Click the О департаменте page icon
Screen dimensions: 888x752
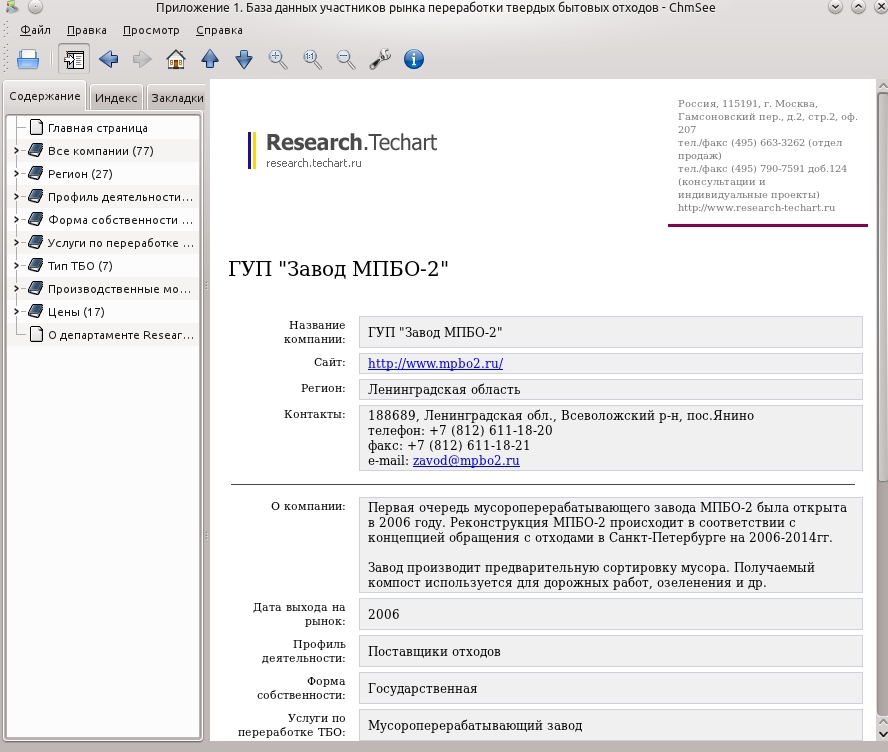pyautogui.click(x=36, y=334)
